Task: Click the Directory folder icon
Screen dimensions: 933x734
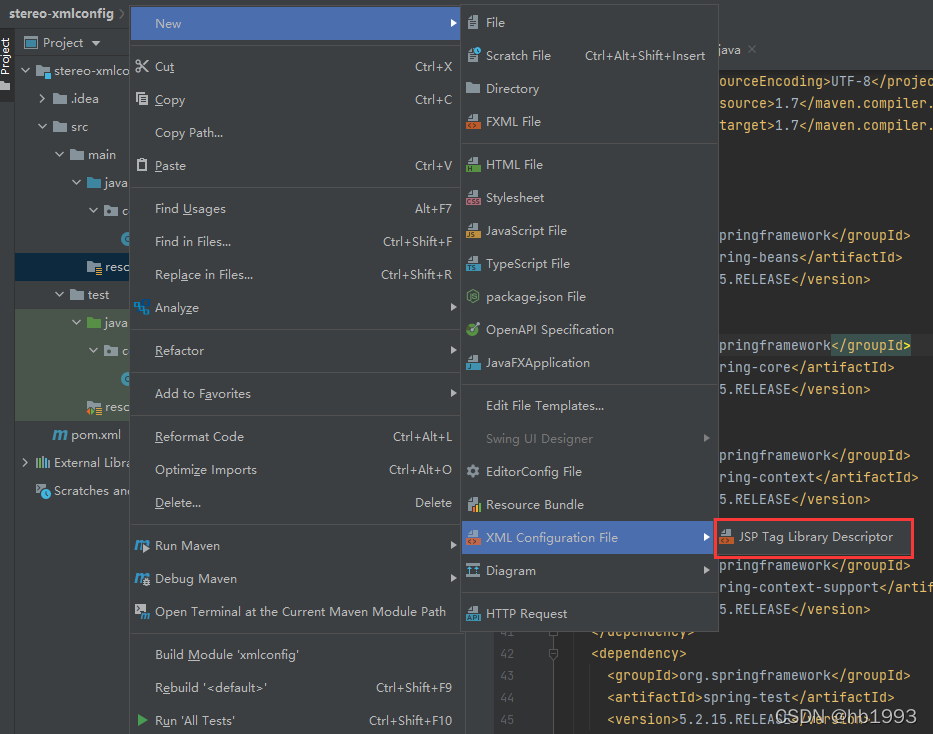Action: pyautogui.click(x=473, y=88)
